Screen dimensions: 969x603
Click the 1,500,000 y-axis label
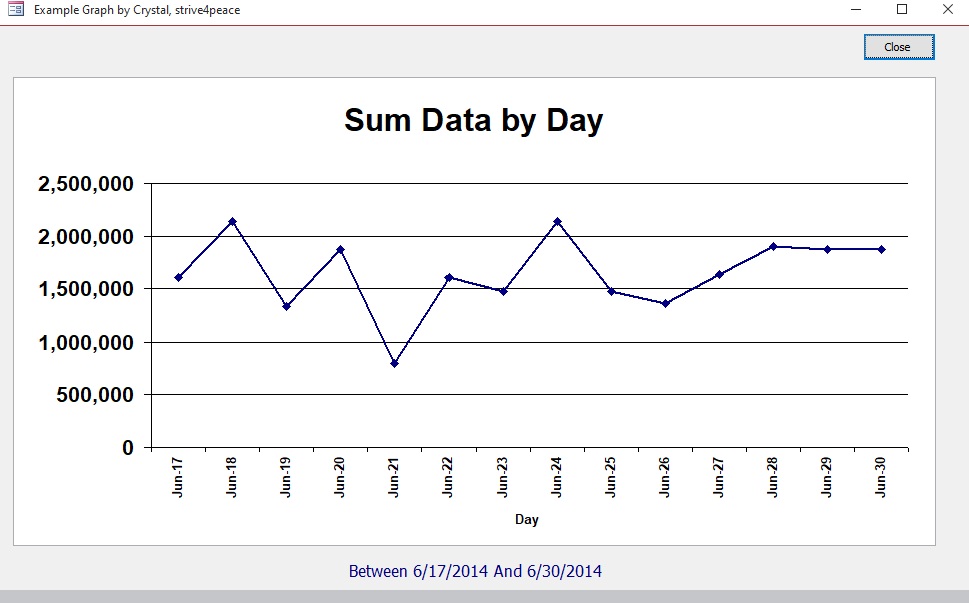pos(86,289)
